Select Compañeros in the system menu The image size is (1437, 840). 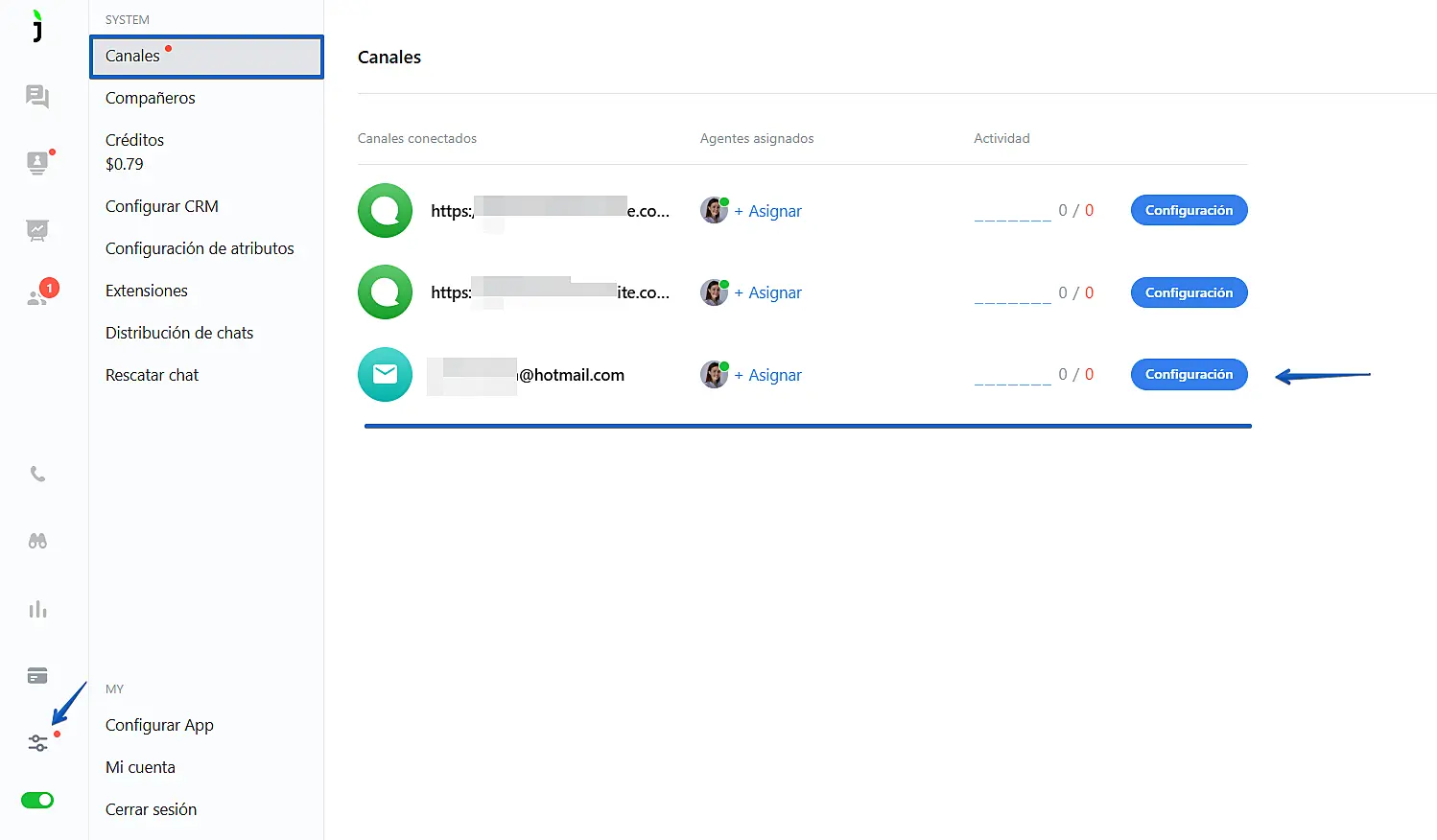click(x=151, y=98)
